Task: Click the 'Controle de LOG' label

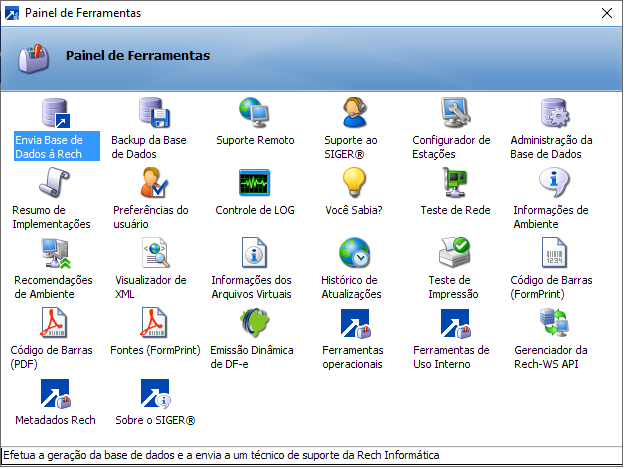Action: tap(256, 211)
